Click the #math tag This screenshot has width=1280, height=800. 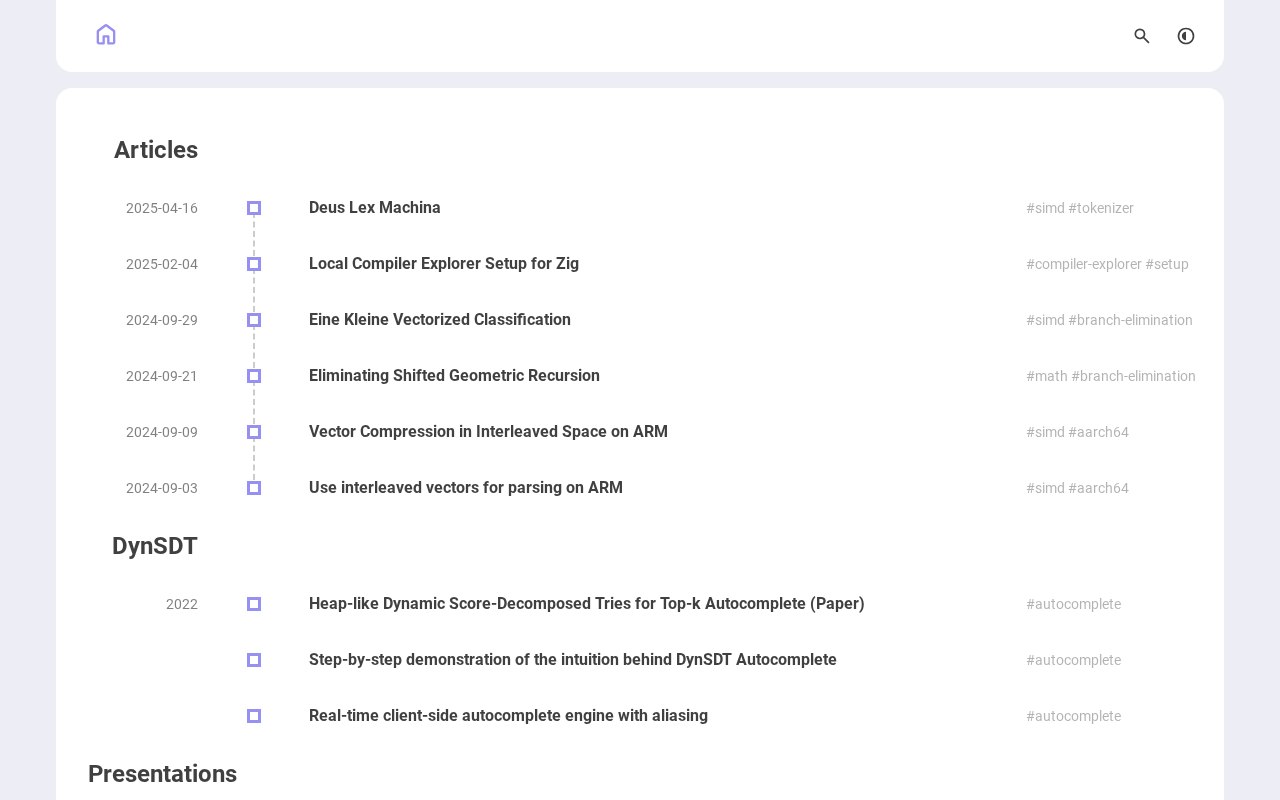[1047, 376]
